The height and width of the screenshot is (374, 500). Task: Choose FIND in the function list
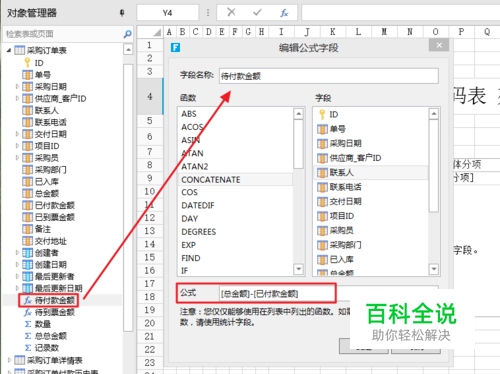191,258
